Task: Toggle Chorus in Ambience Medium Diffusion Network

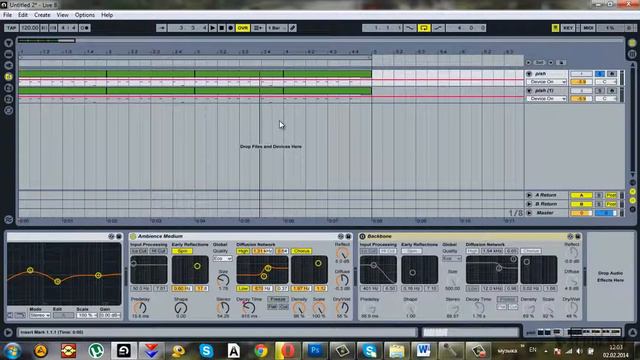Action: pyautogui.click(x=302, y=251)
